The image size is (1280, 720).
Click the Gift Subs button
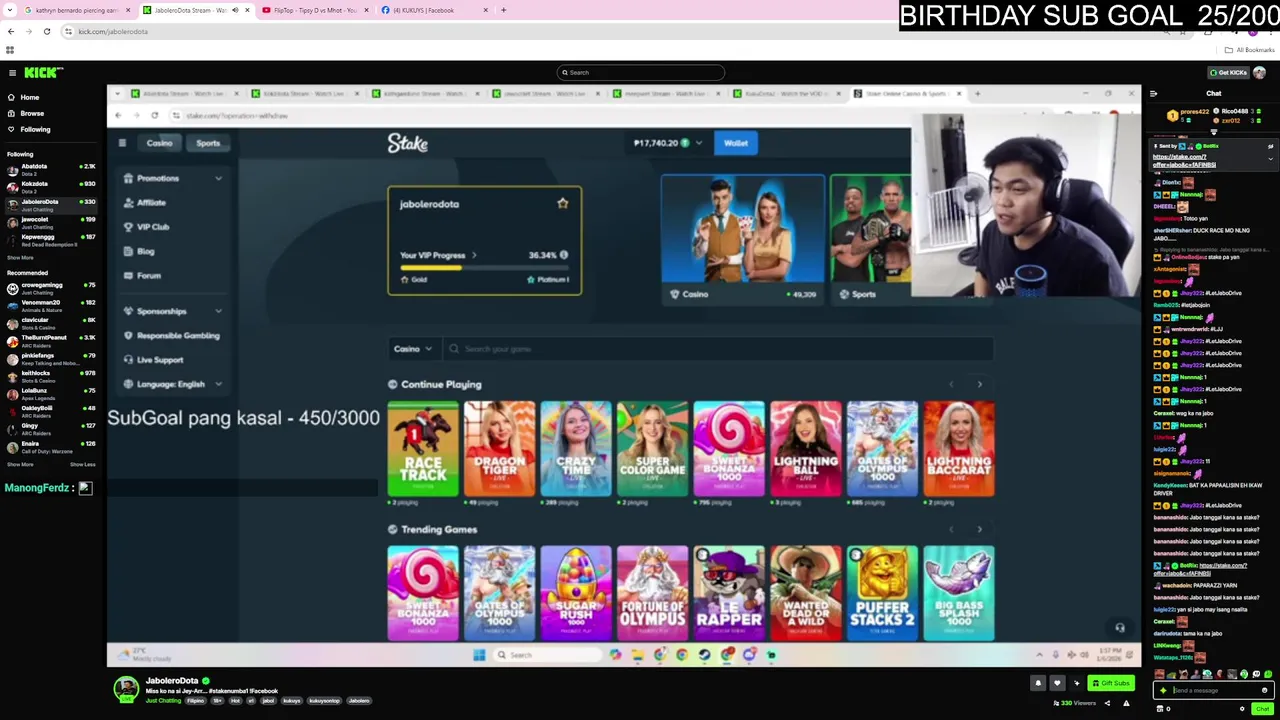pos(1111,683)
